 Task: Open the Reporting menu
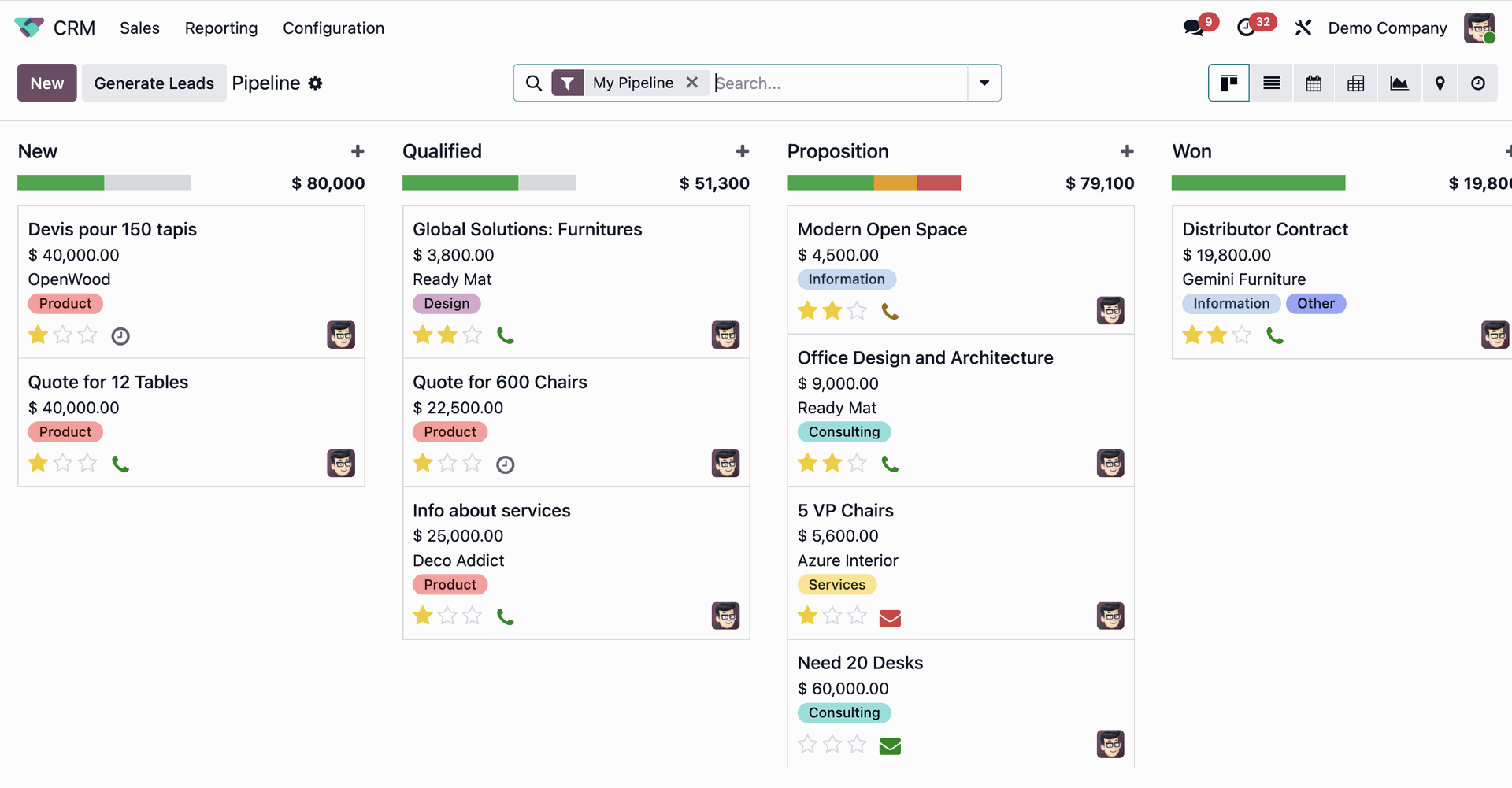tap(221, 28)
